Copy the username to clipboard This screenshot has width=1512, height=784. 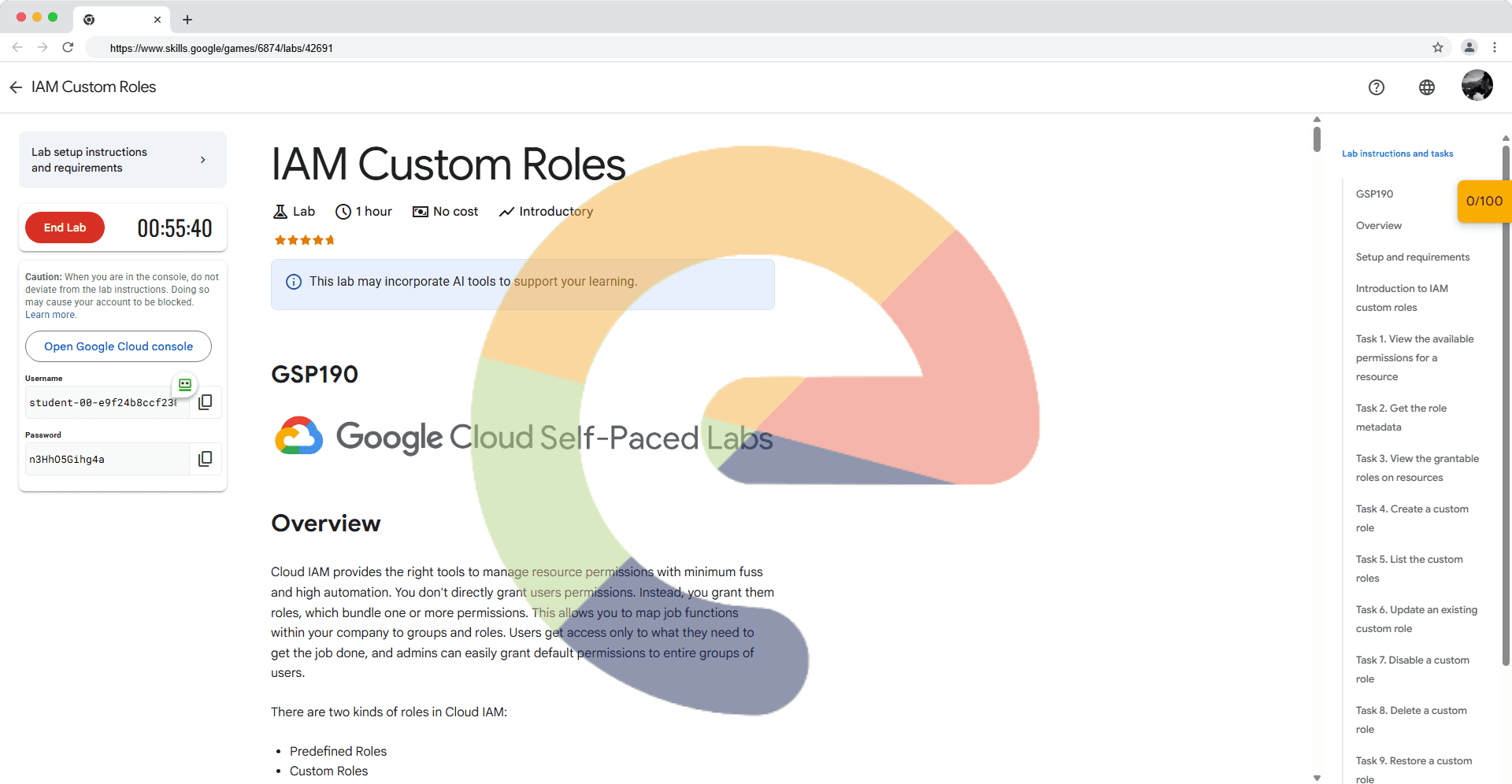point(206,402)
